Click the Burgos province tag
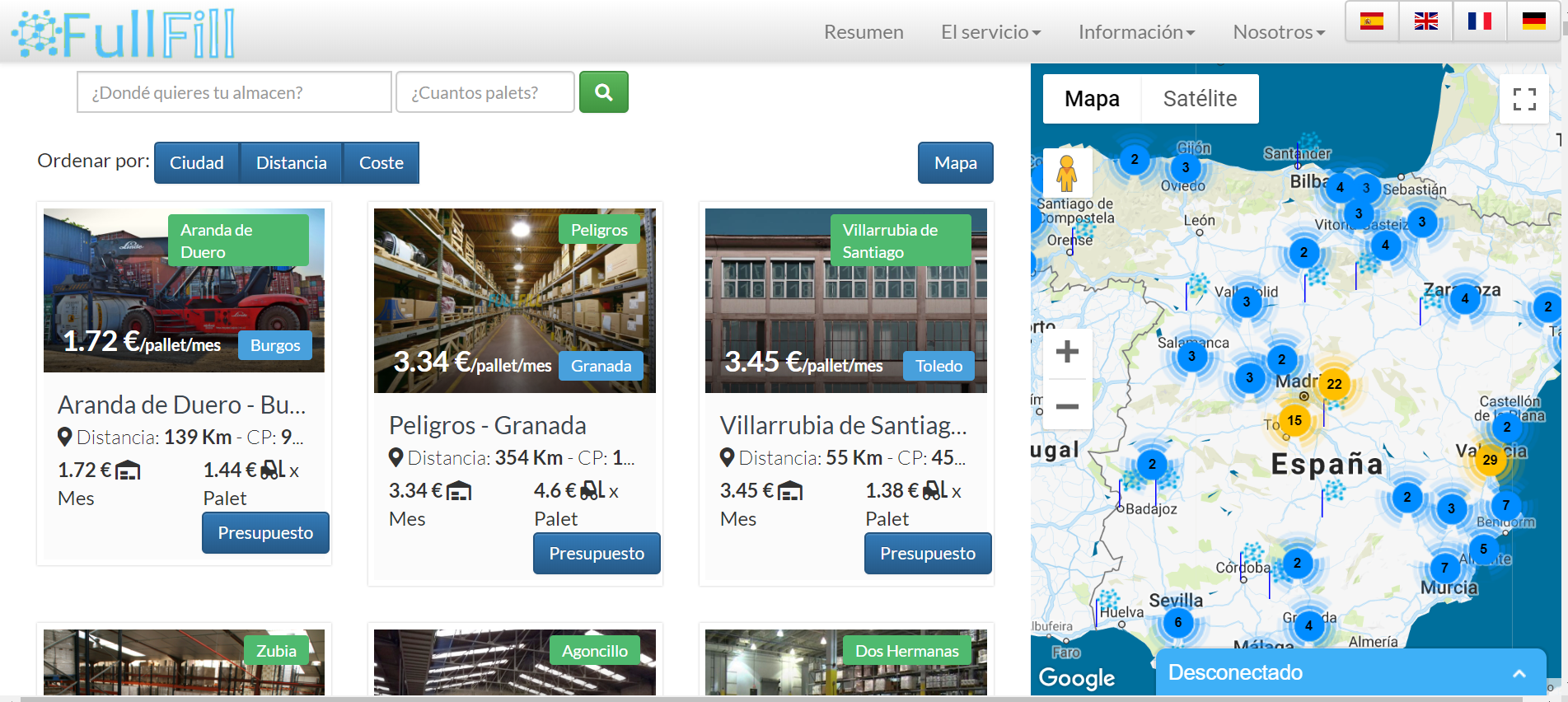This screenshot has width=1568, height=702. (275, 345)
